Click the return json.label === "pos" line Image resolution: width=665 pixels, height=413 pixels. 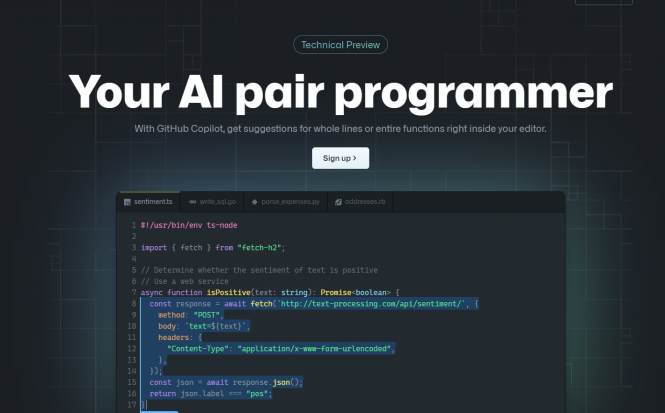point(211,393)
